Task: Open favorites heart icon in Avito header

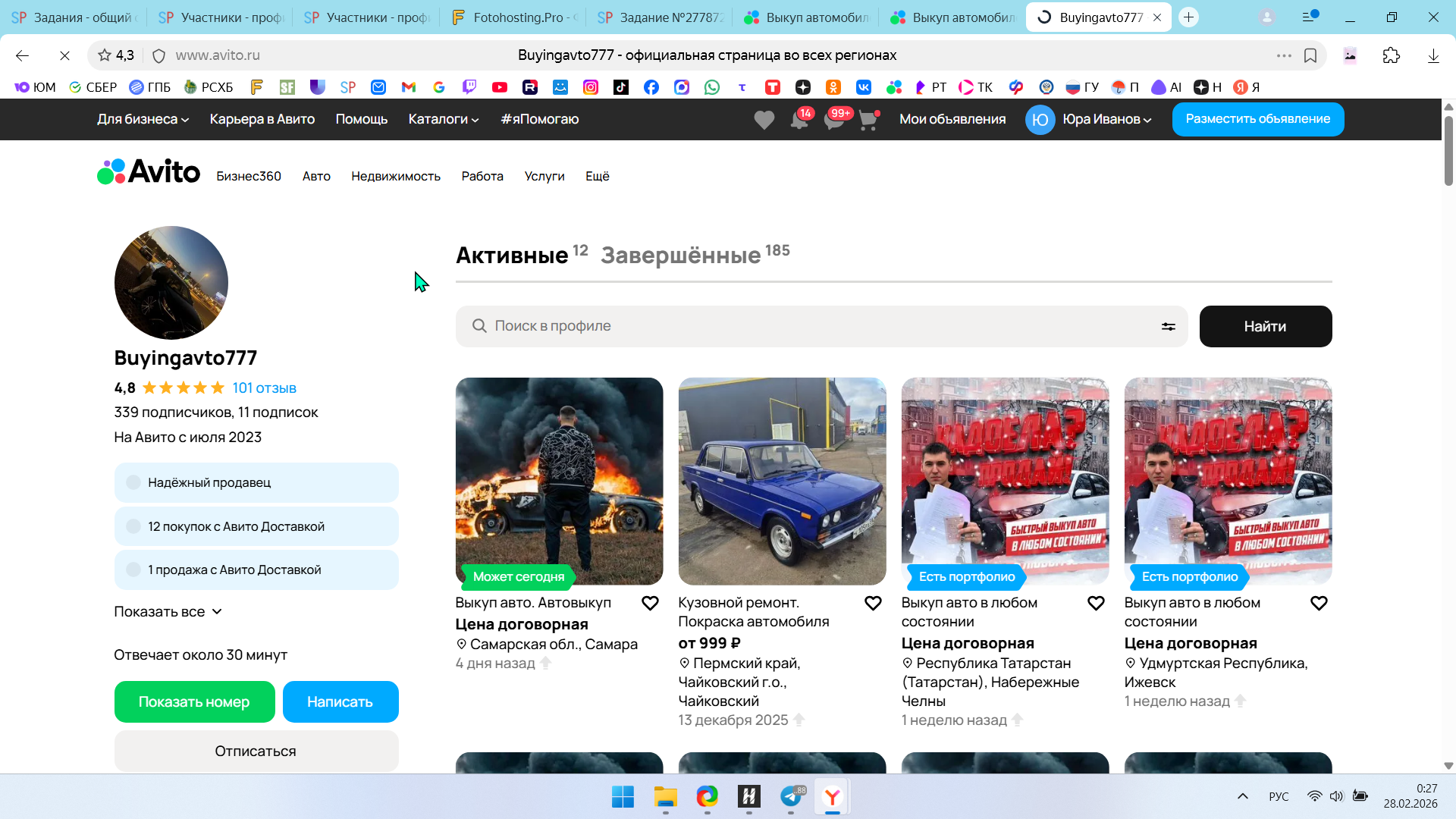Action: 764,120
